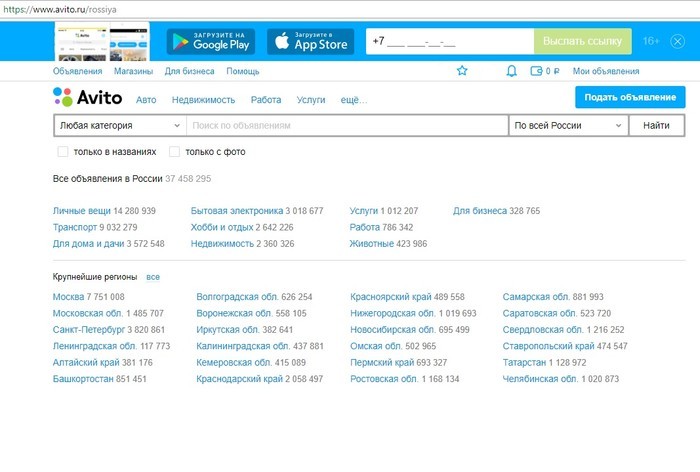The image size is (700, 472).
Task: Select Услуги header tab
Action: click(x=311, y=100)
